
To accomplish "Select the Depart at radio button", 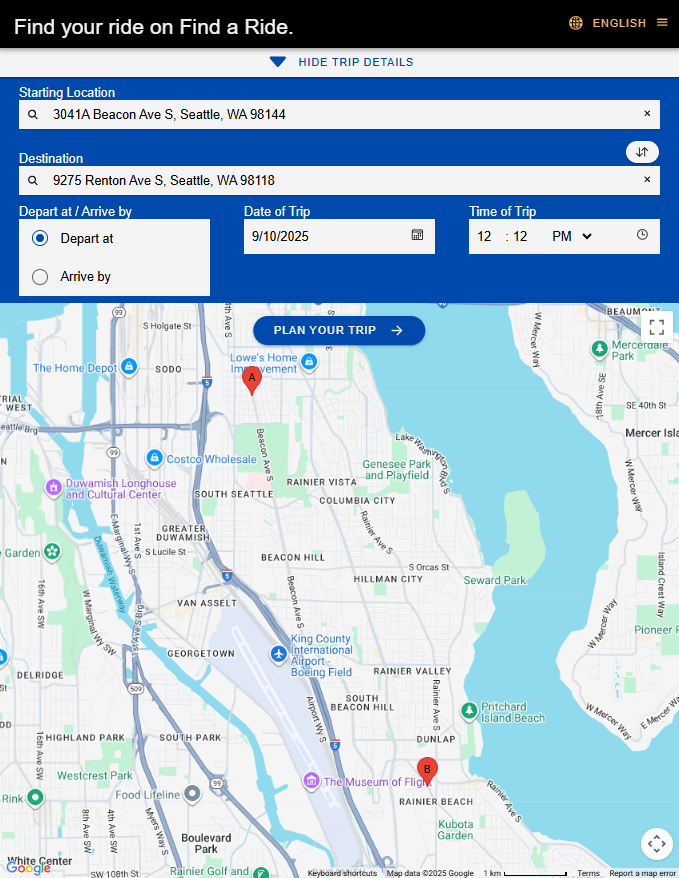I will tap(40, 239).
